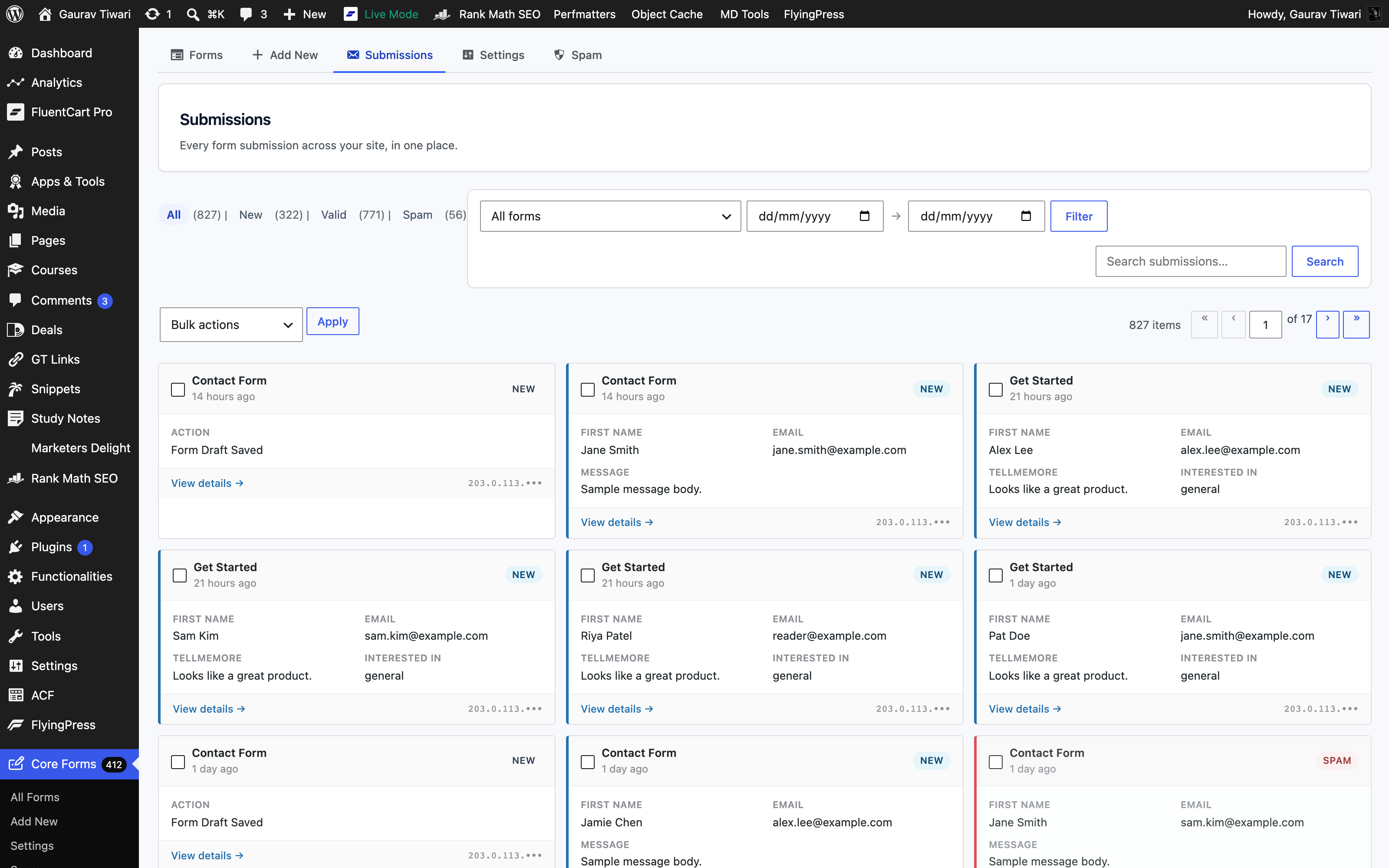1389x868 pixels.
Task: Check the 1 day ago draft Contact Form card
Action: [178, 762]
